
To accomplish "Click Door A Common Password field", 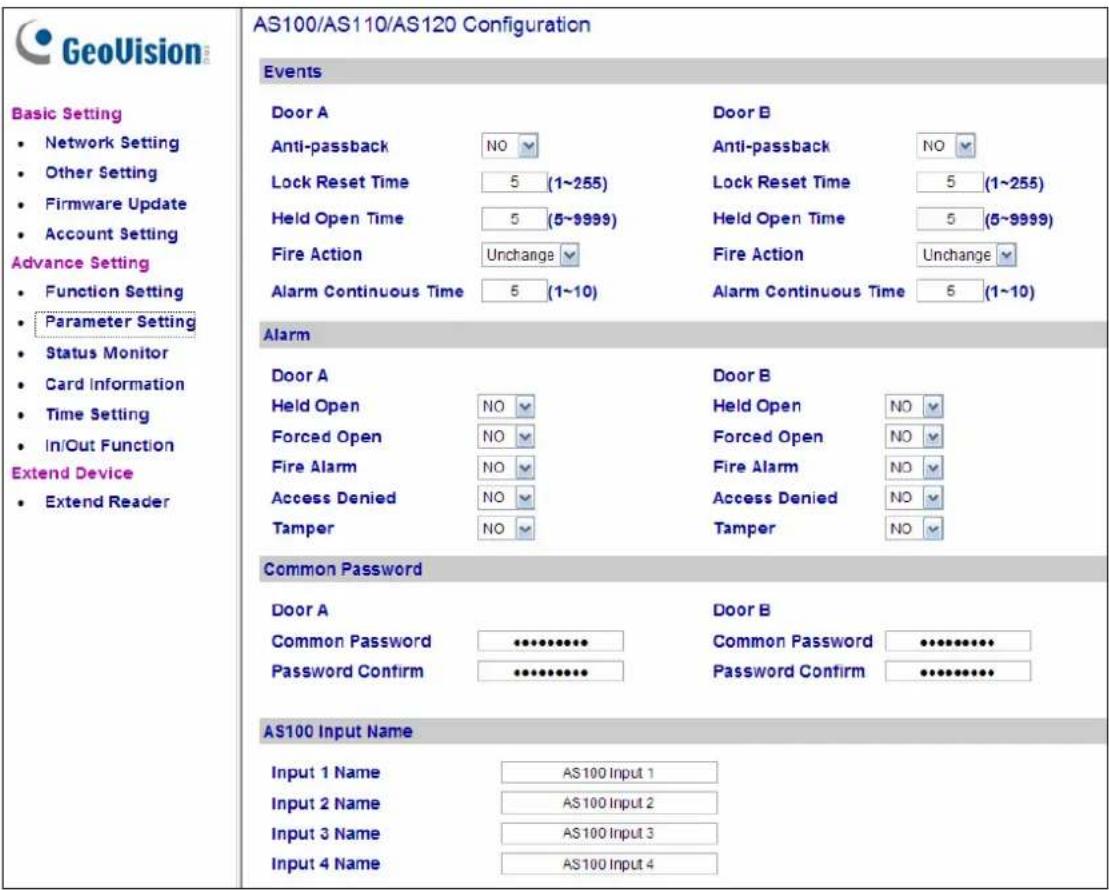I will [551, 642].
